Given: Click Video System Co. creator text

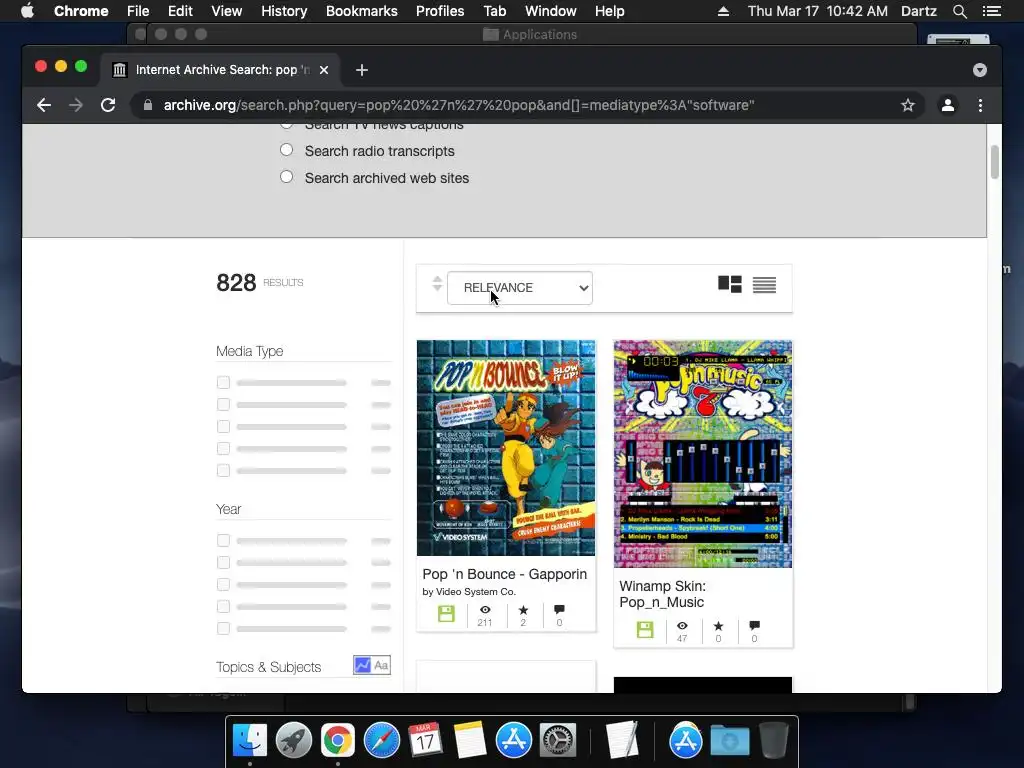Looking at the screenshot, I should coord(475,592).
